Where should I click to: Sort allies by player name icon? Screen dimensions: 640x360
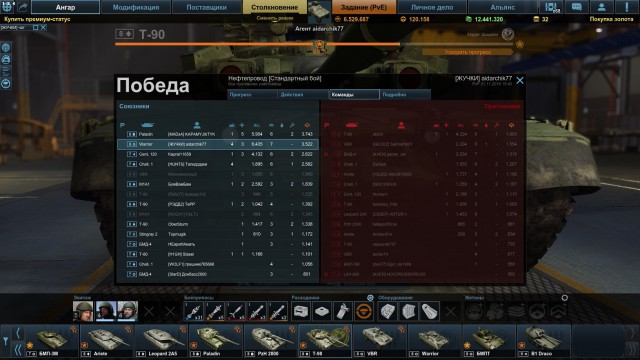coord(197,125)
